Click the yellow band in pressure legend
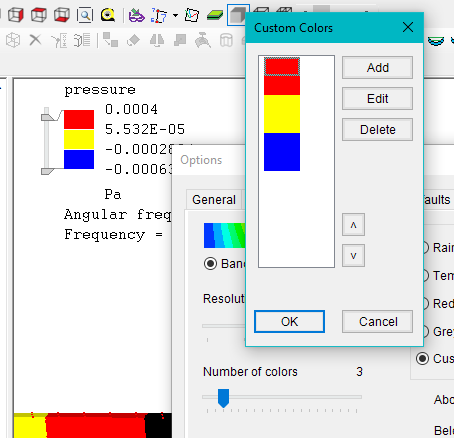 [79, 140]
